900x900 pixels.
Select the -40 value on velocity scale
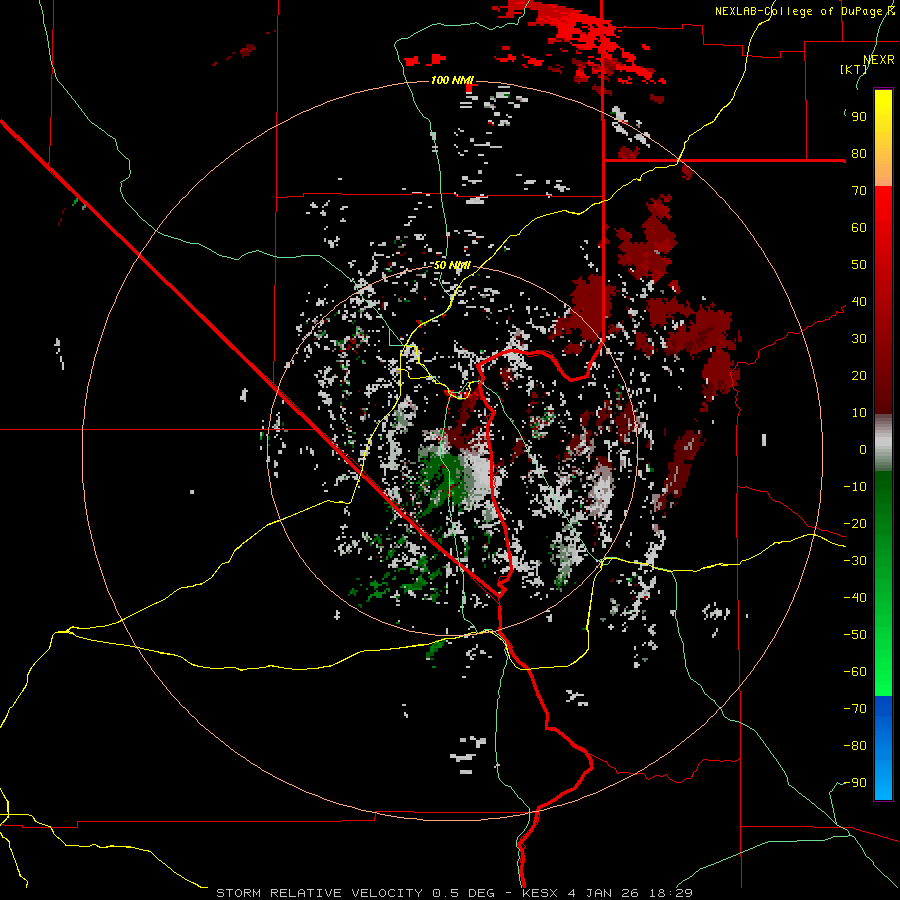855,598
